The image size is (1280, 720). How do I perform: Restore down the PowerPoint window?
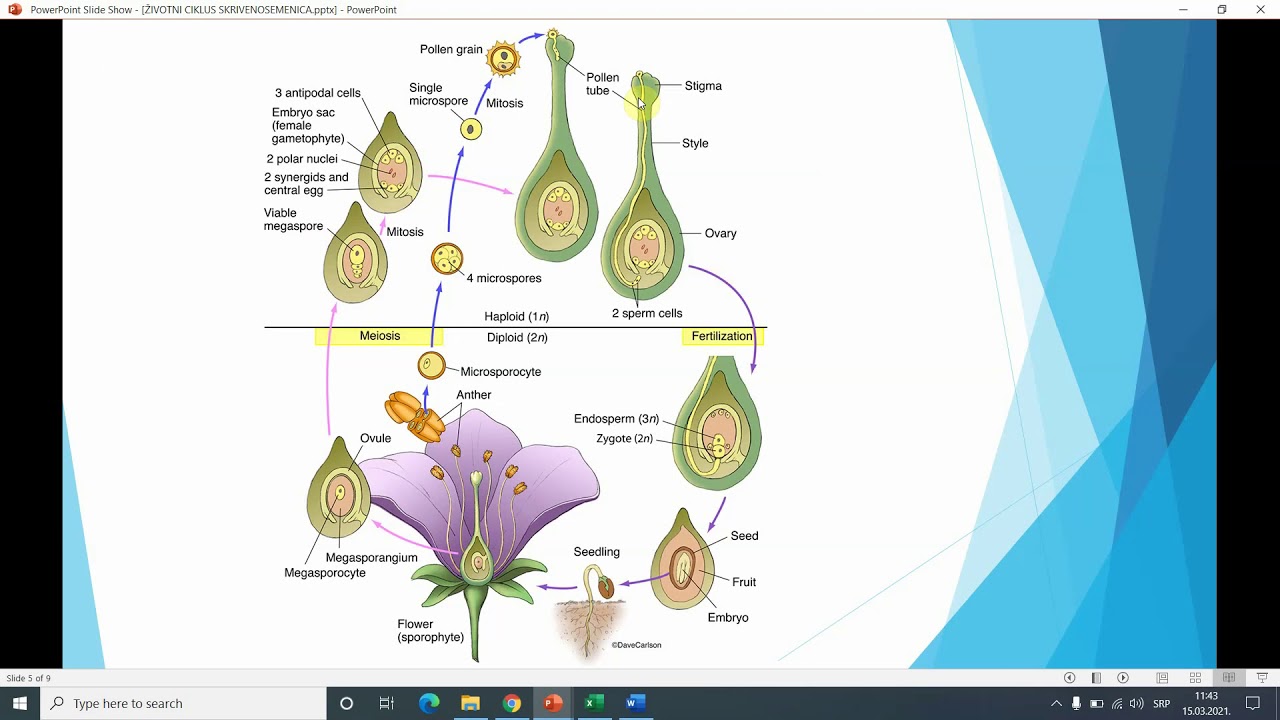1221,9
